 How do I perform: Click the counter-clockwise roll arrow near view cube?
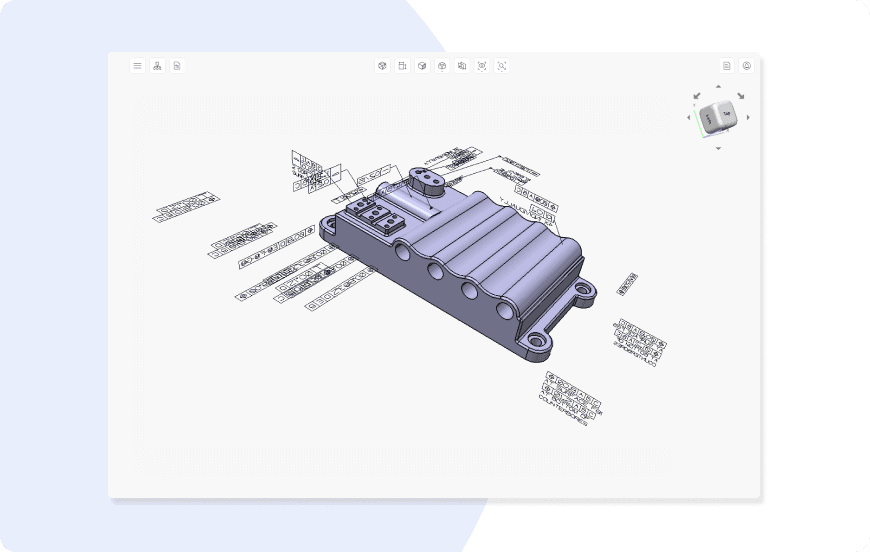click(697, 96)
